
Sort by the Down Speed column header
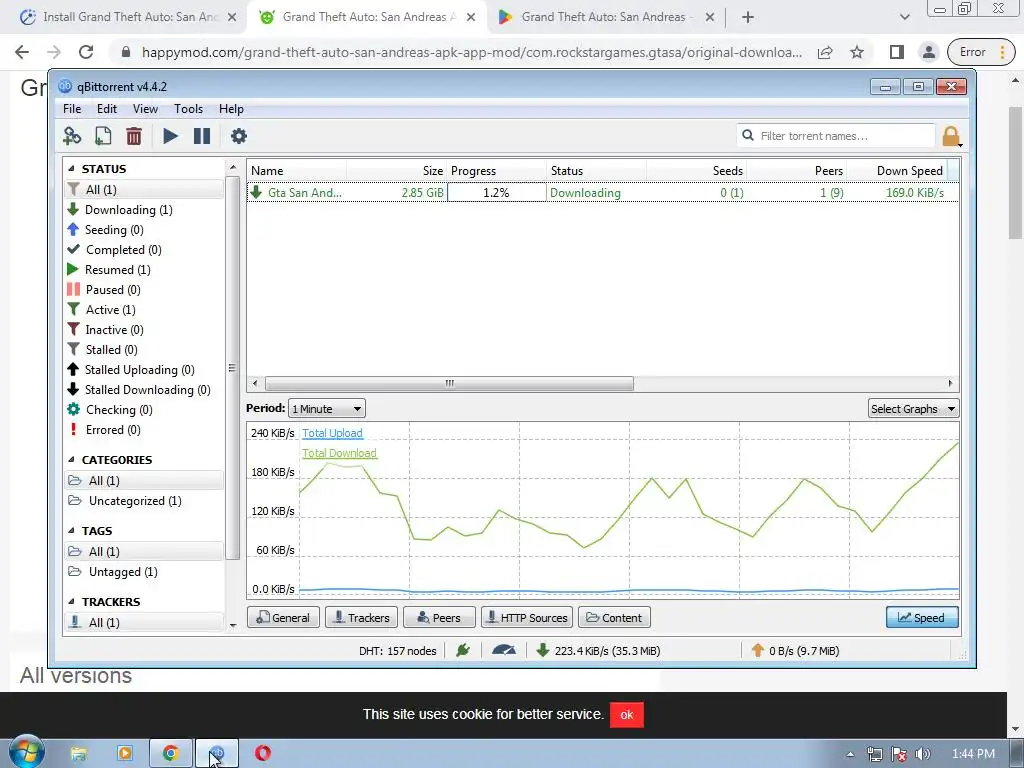(x=909, y=171)
